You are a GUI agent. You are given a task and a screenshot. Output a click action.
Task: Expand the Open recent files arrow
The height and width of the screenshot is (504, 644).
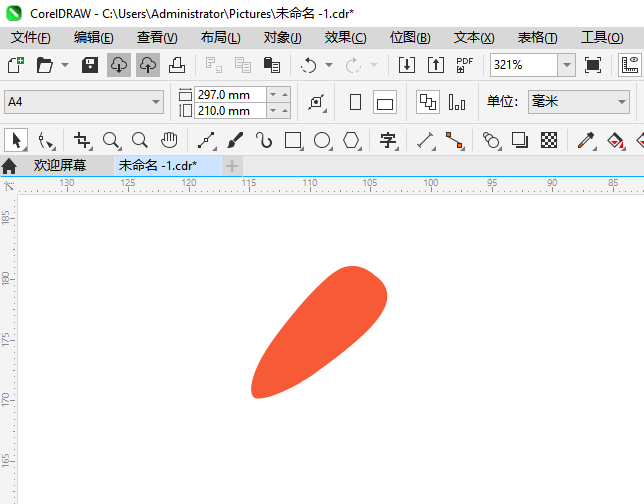click(65, 65)
